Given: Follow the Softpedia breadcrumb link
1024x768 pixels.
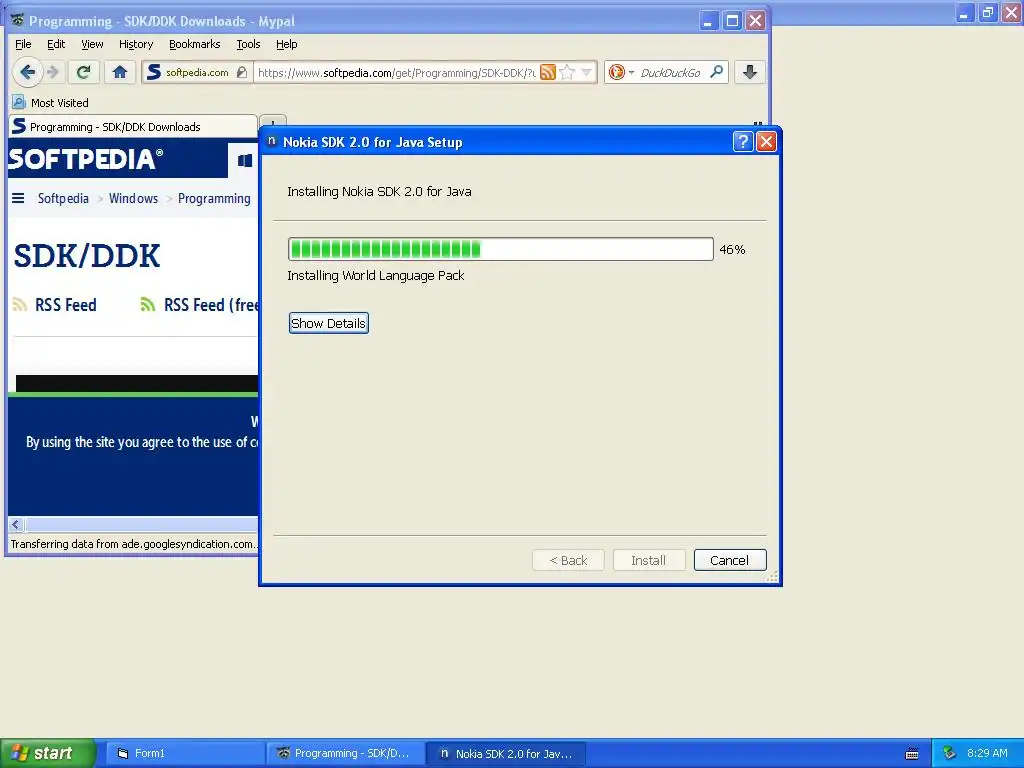Looking at the screenshot, I should 63,198.
